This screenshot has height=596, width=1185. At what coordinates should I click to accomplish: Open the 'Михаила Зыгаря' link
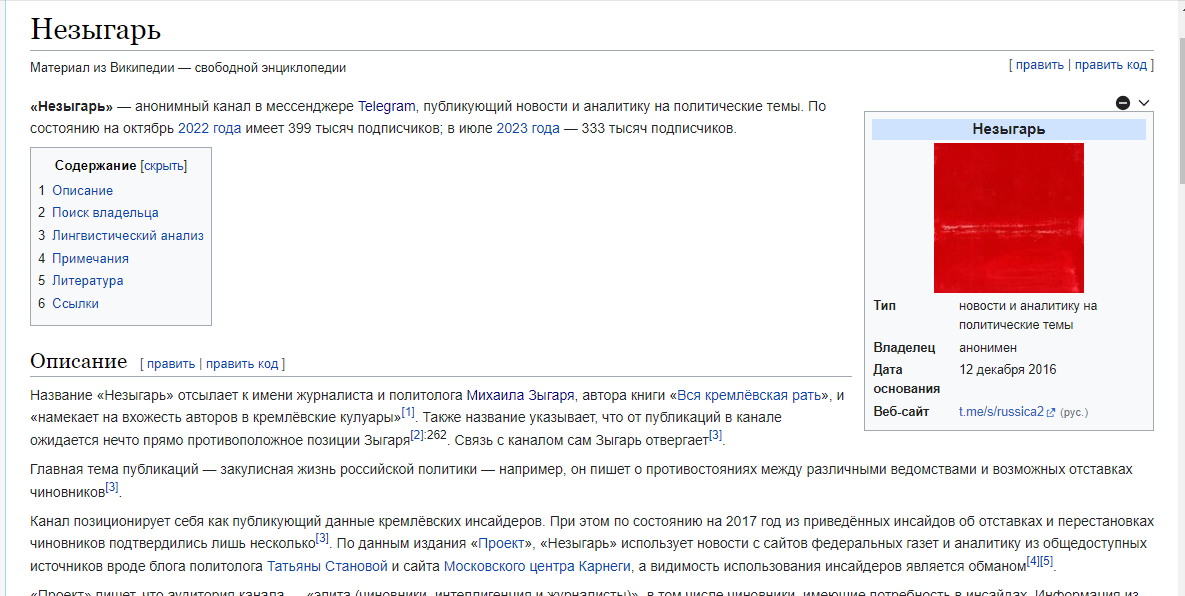click(x=521, y=395)
